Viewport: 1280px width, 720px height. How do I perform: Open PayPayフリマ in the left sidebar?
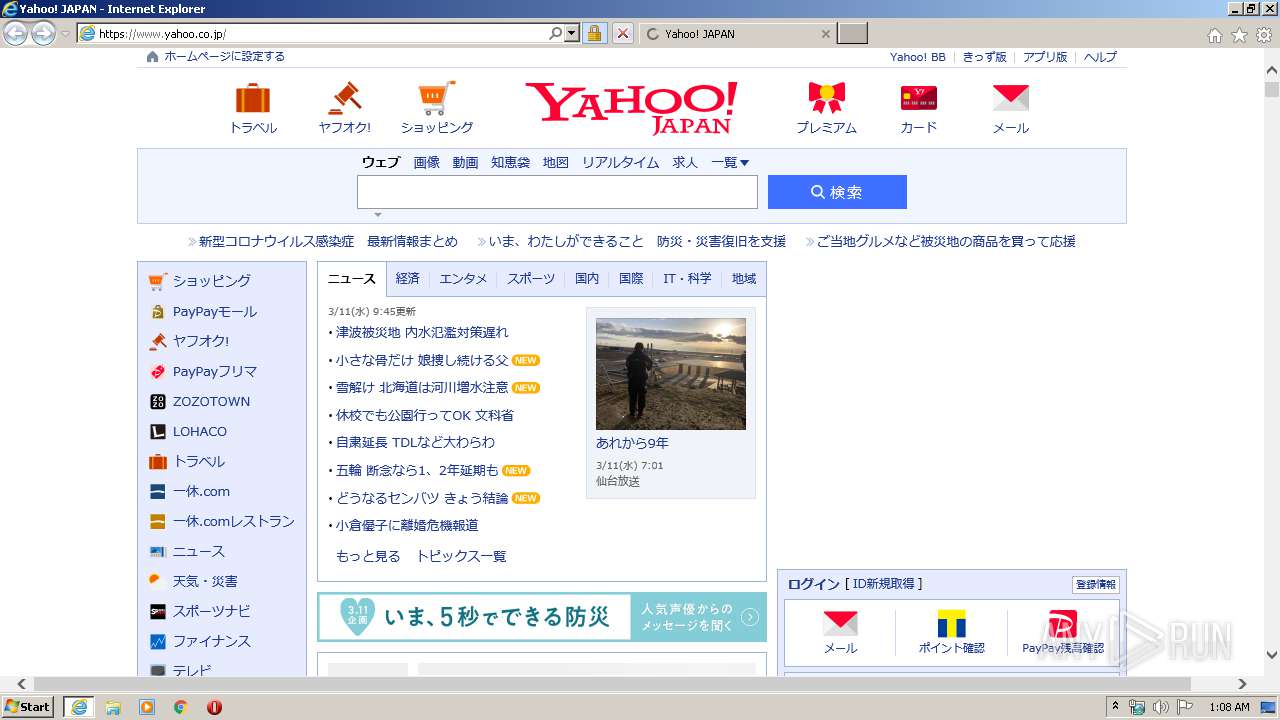214,371
